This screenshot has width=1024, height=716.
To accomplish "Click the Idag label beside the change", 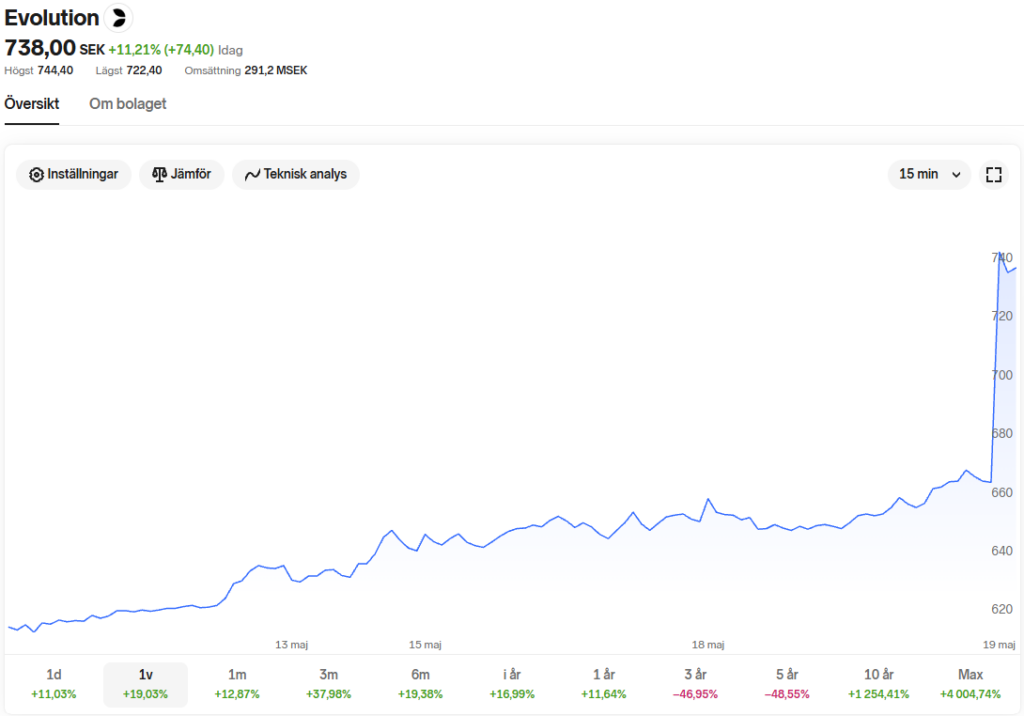I will (x=231, y=50).
